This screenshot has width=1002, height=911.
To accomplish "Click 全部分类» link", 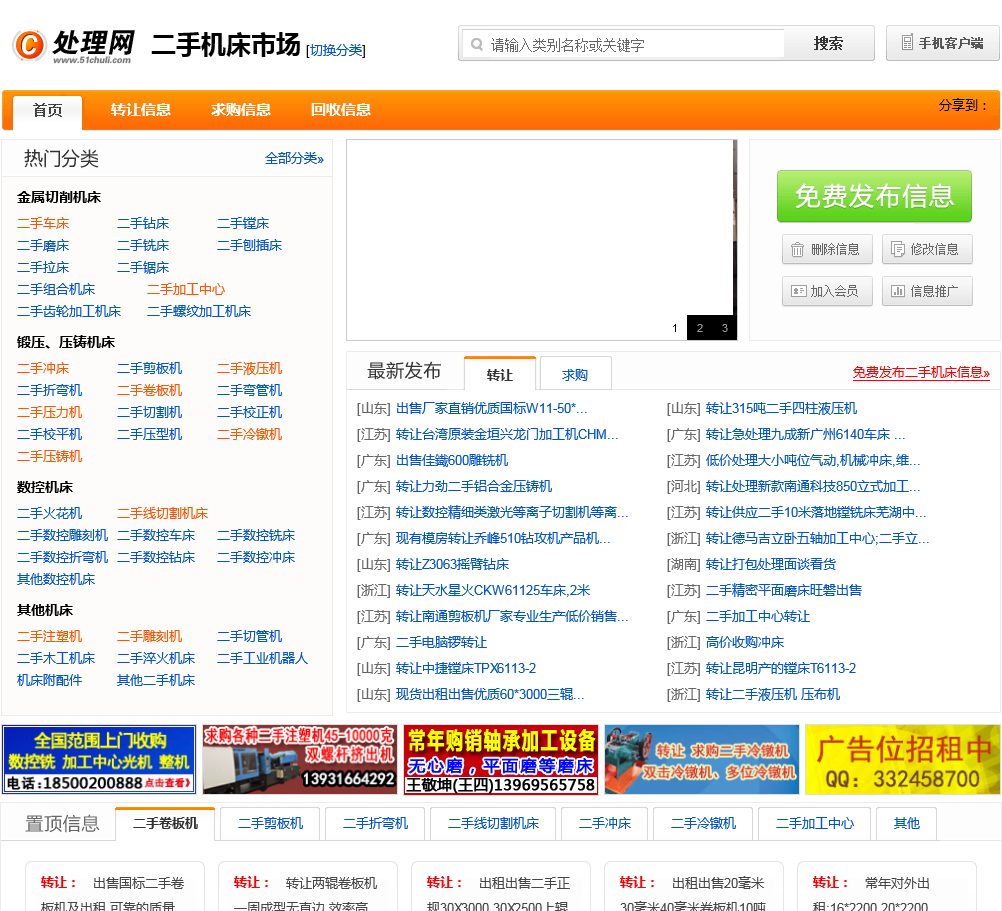I will [x=294, y=158].
